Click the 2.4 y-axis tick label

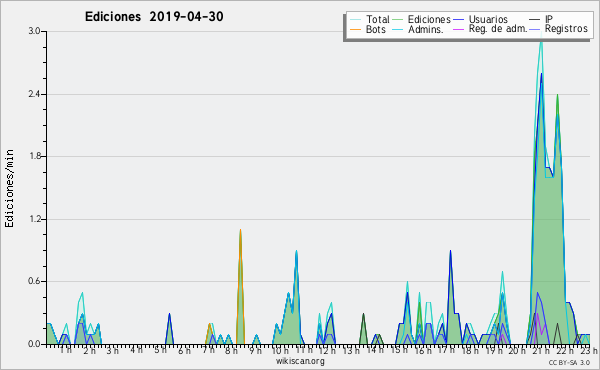34,94
